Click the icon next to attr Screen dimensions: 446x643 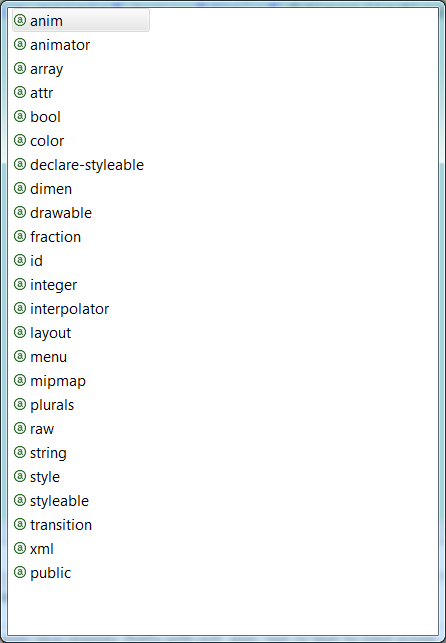click(20, 92)
